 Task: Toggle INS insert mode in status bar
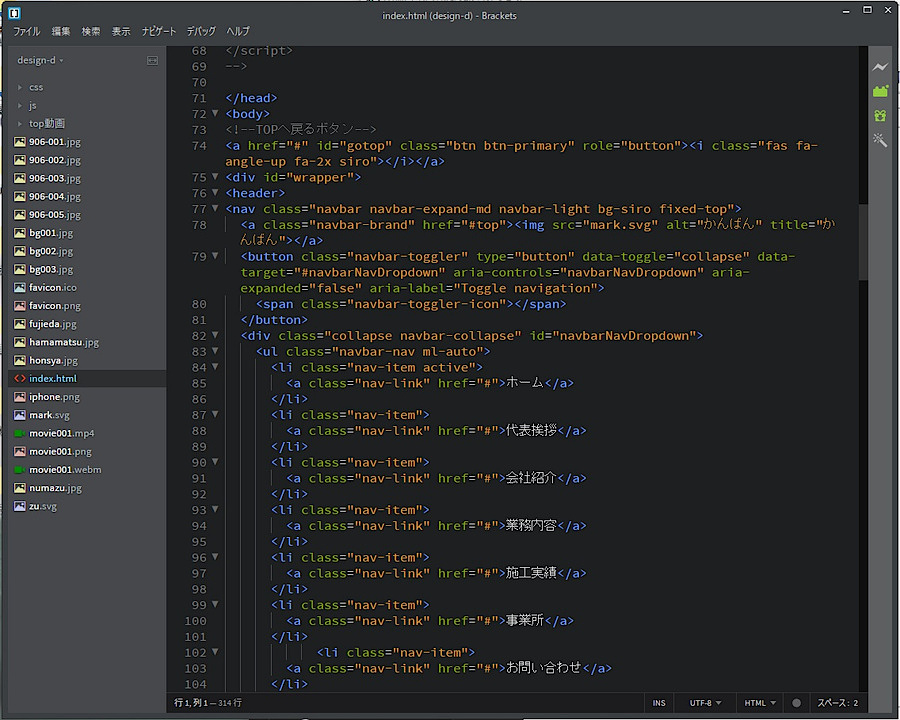tap(659, 703)
